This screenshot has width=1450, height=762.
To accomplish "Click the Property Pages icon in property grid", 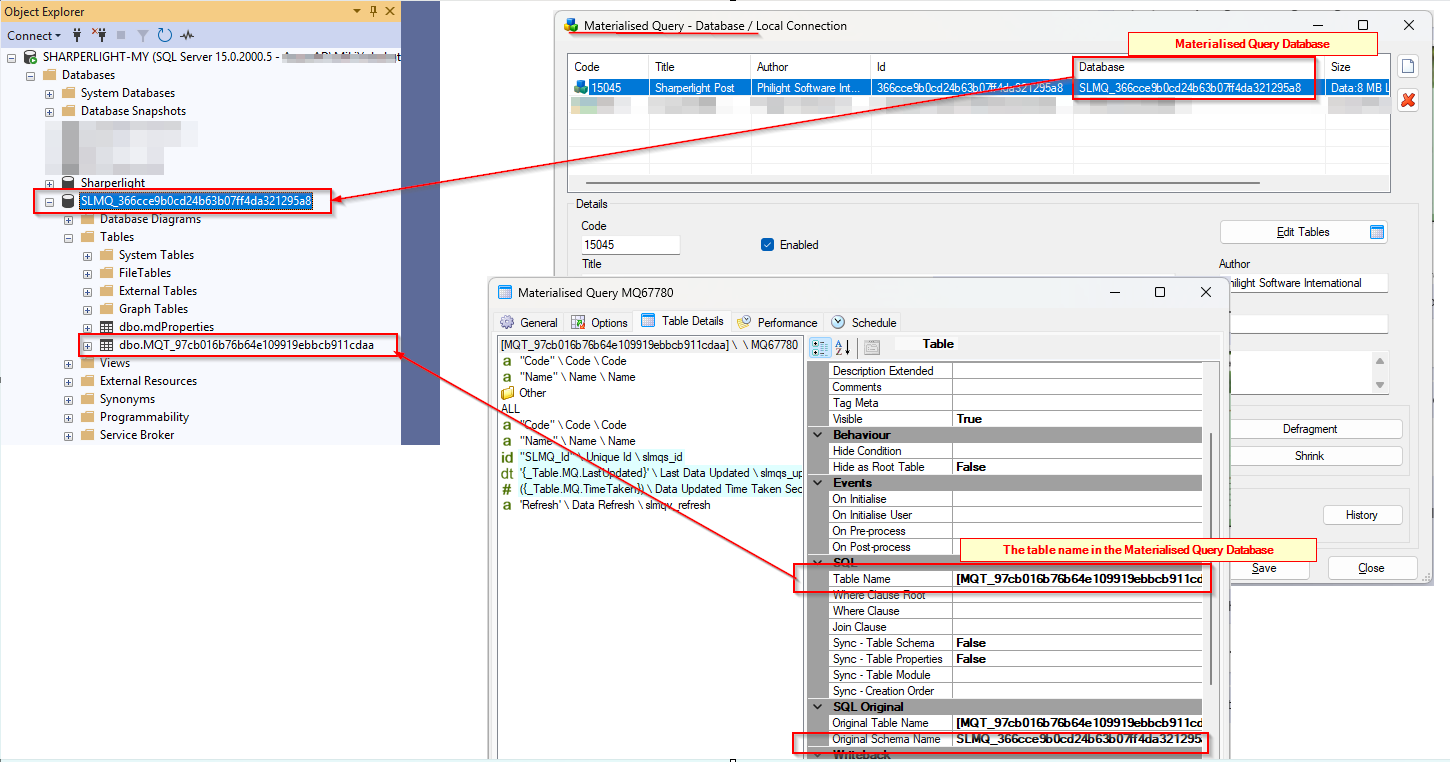I will (x=872, y=347).
